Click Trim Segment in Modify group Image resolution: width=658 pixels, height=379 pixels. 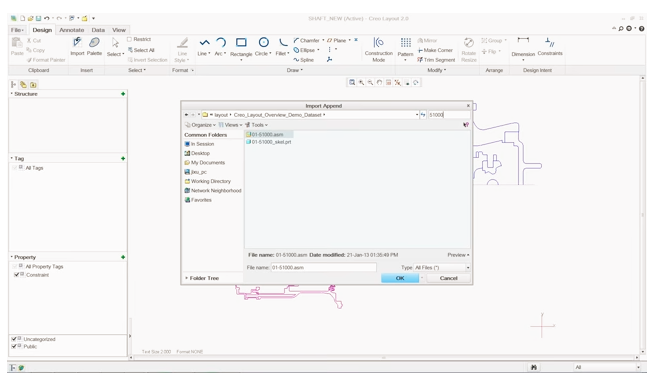click(436, 60)
